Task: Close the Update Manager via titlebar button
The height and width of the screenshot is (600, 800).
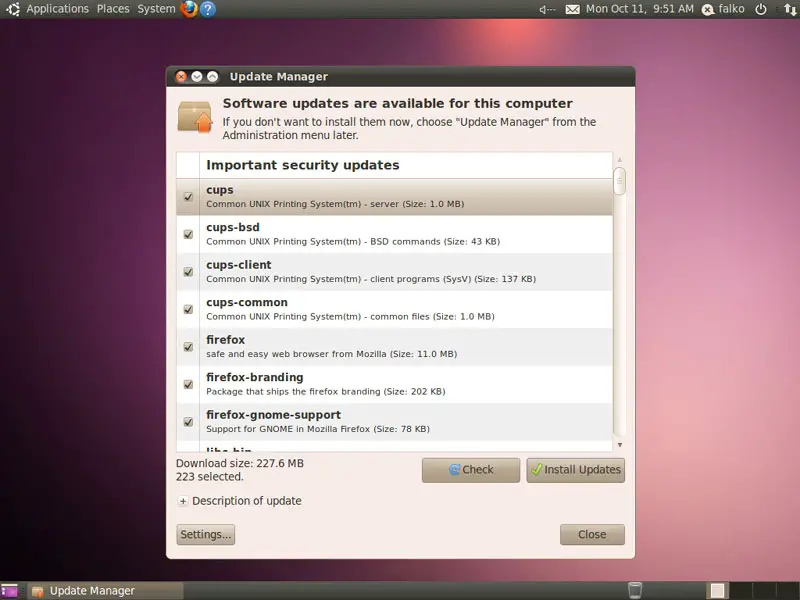Action: [x=181, y=77]
